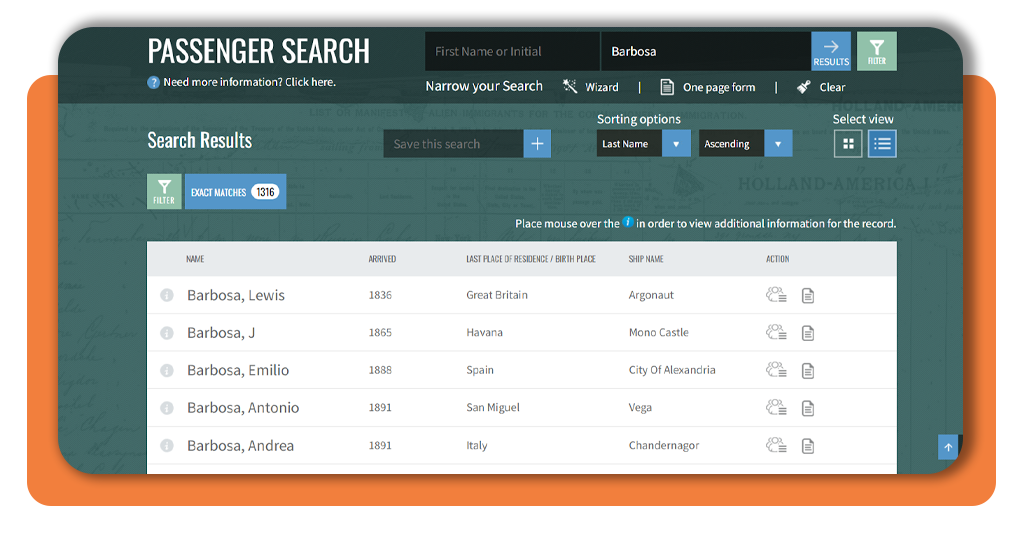
Task: Open Filter beside Exact Matches
Action: tap(164, 191)
